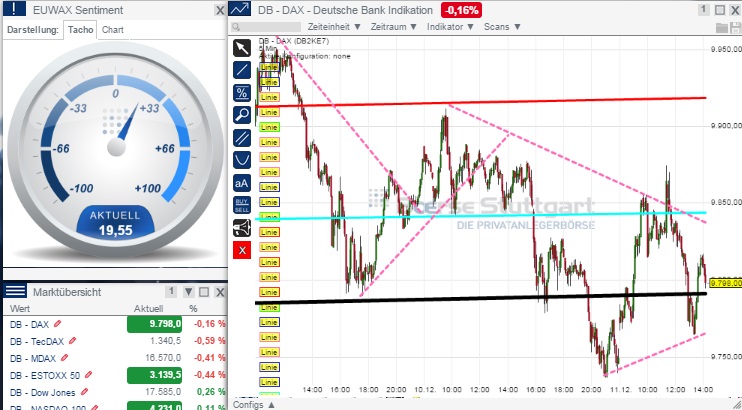This screenshot has height=410, width=742.
Task: Maximize the Marktübersicht panel
Action: tap(204, 292)
